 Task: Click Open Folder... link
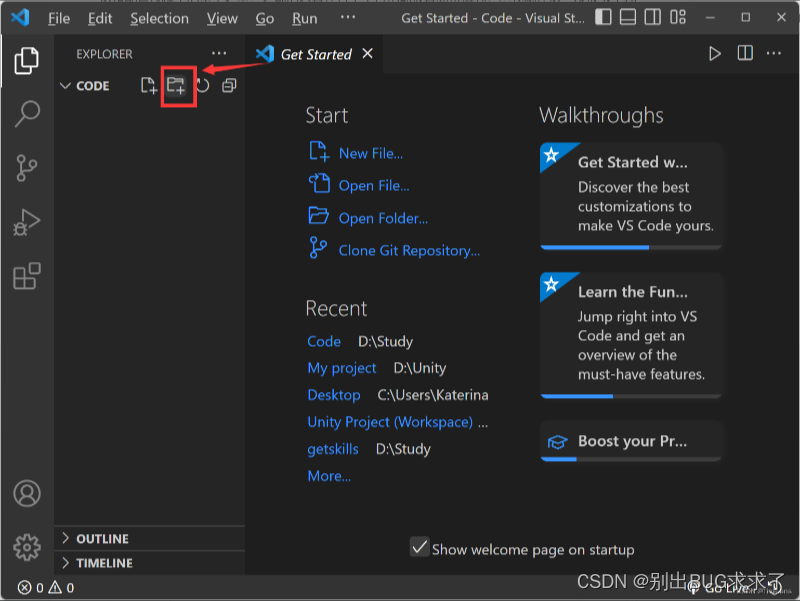coord(383,218)
